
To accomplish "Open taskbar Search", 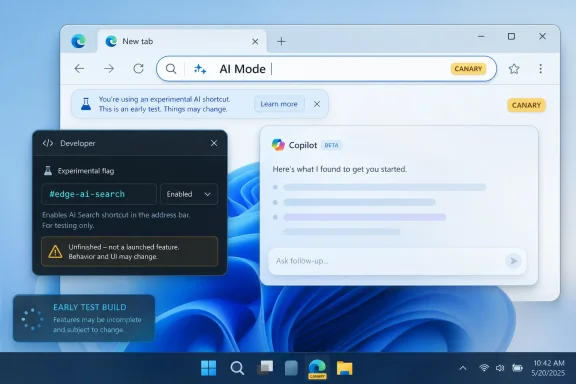I will 237,368.
